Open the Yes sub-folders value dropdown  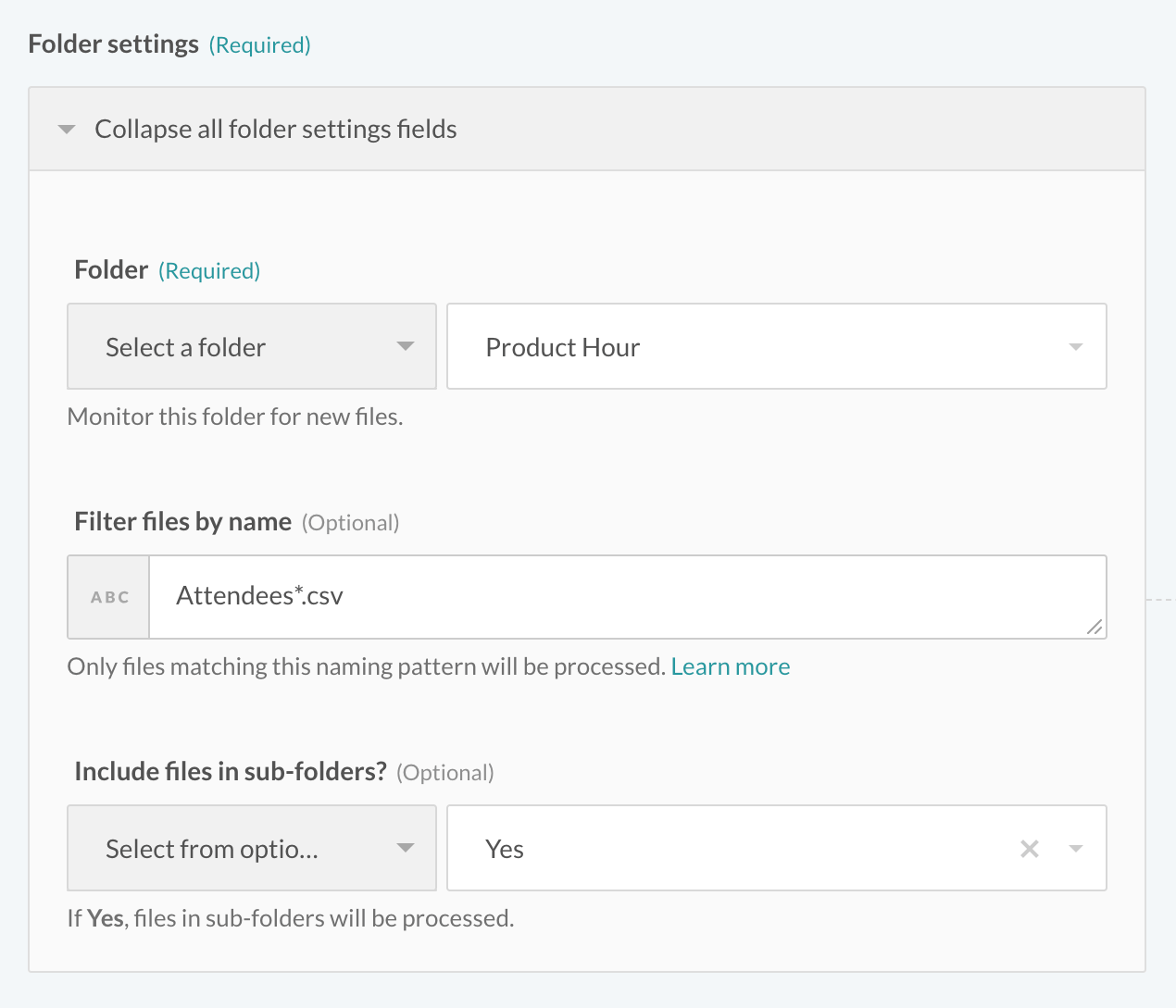pyautogui.click(x=722, y=849)
